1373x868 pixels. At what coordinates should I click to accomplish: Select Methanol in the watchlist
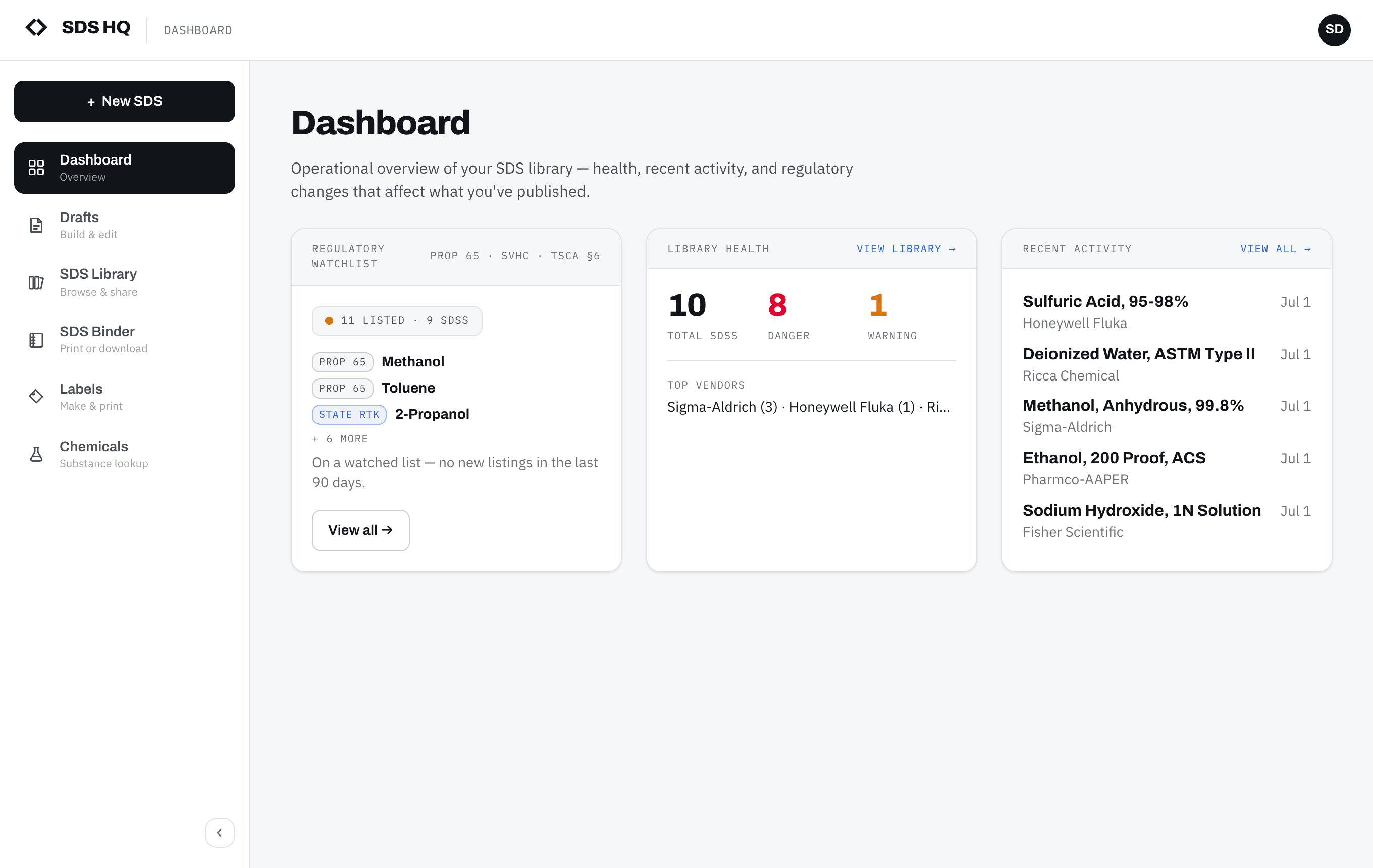tap(413, 362)
